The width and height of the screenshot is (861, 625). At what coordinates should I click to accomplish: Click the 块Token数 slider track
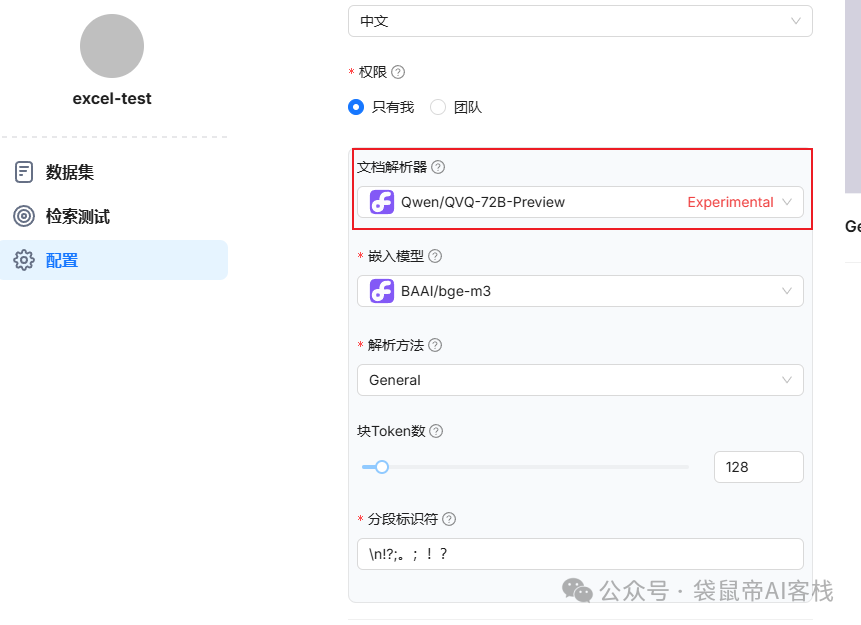coord(525,467)
